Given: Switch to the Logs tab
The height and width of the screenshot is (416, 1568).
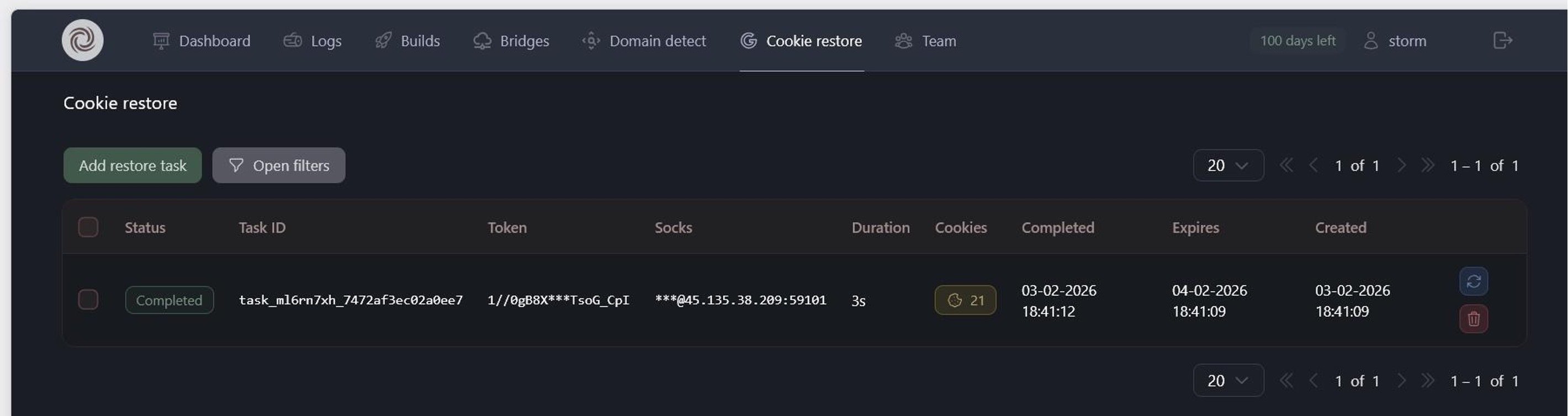Looking at the screenshot, I should point(313,41).
